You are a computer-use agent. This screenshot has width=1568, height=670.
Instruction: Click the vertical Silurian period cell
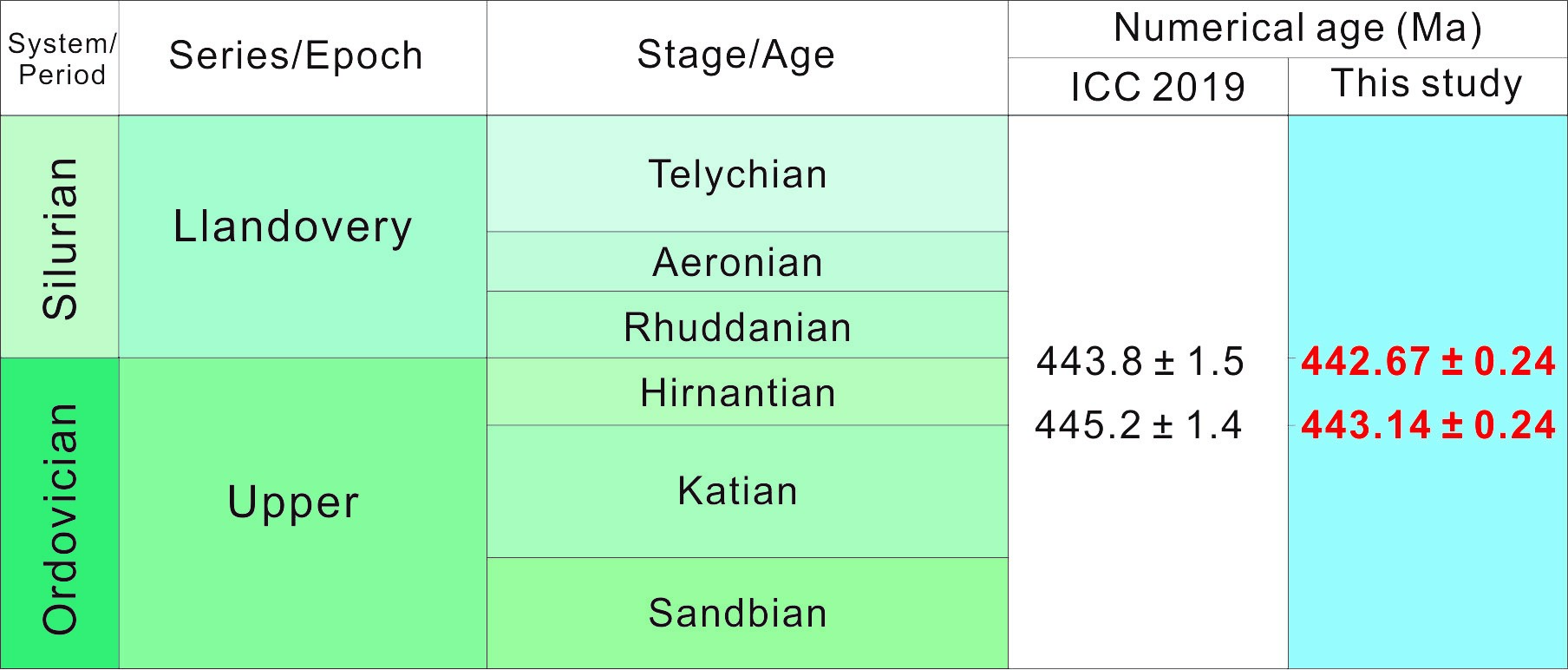(61, 238)
